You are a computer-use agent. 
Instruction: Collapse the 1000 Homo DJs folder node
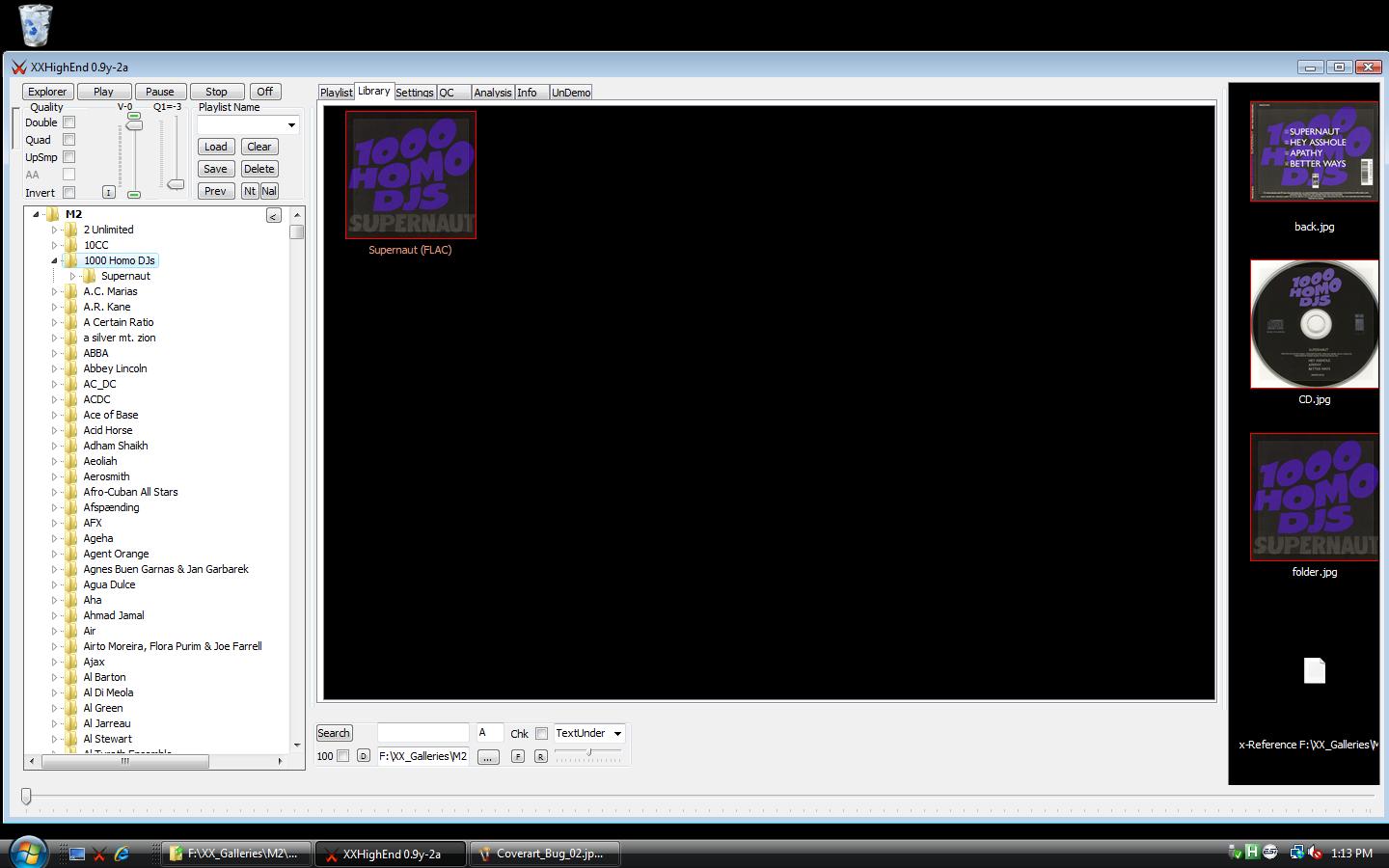point(54,260)
